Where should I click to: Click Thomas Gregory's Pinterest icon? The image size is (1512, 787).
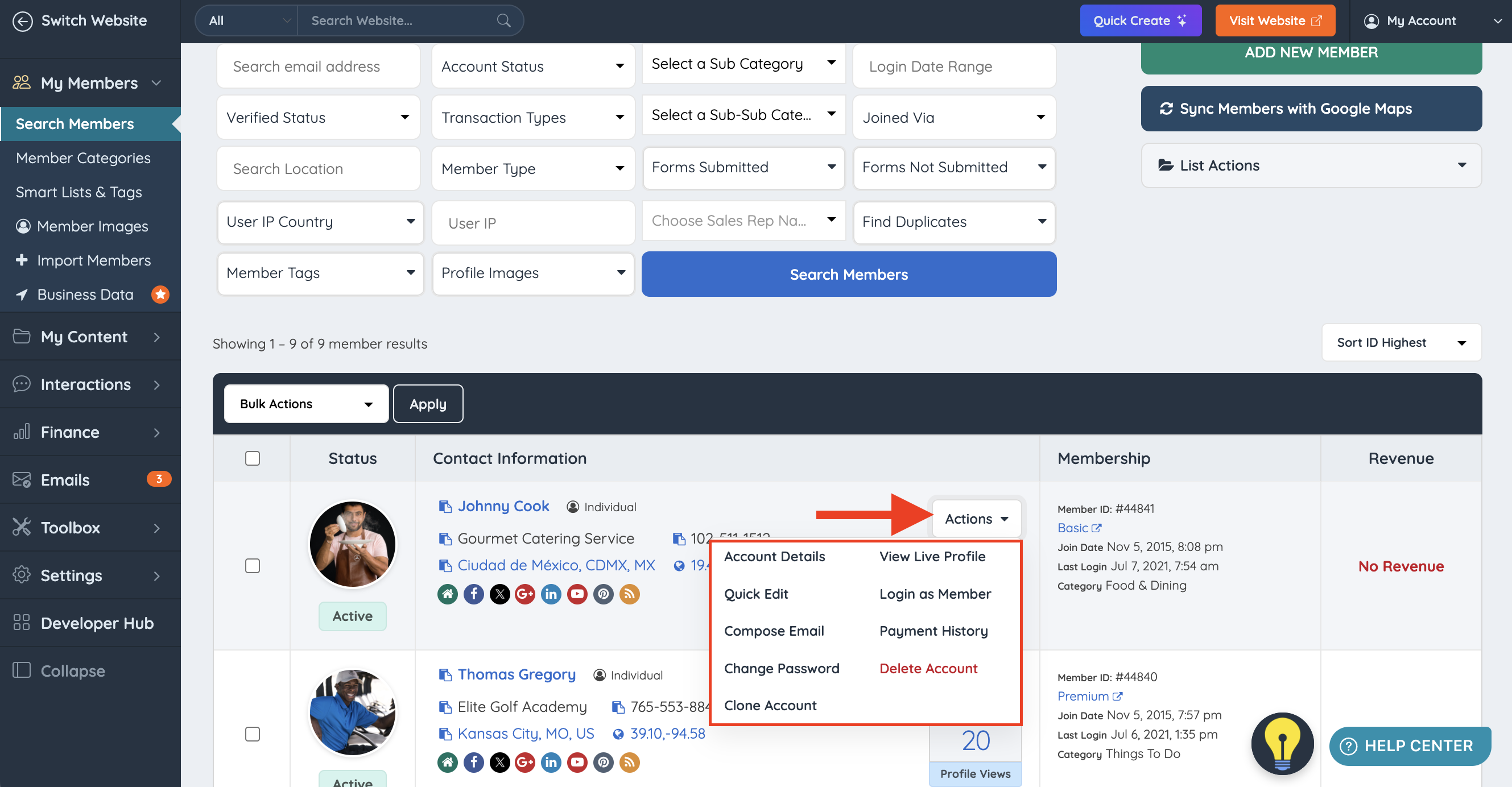(603, 763)
